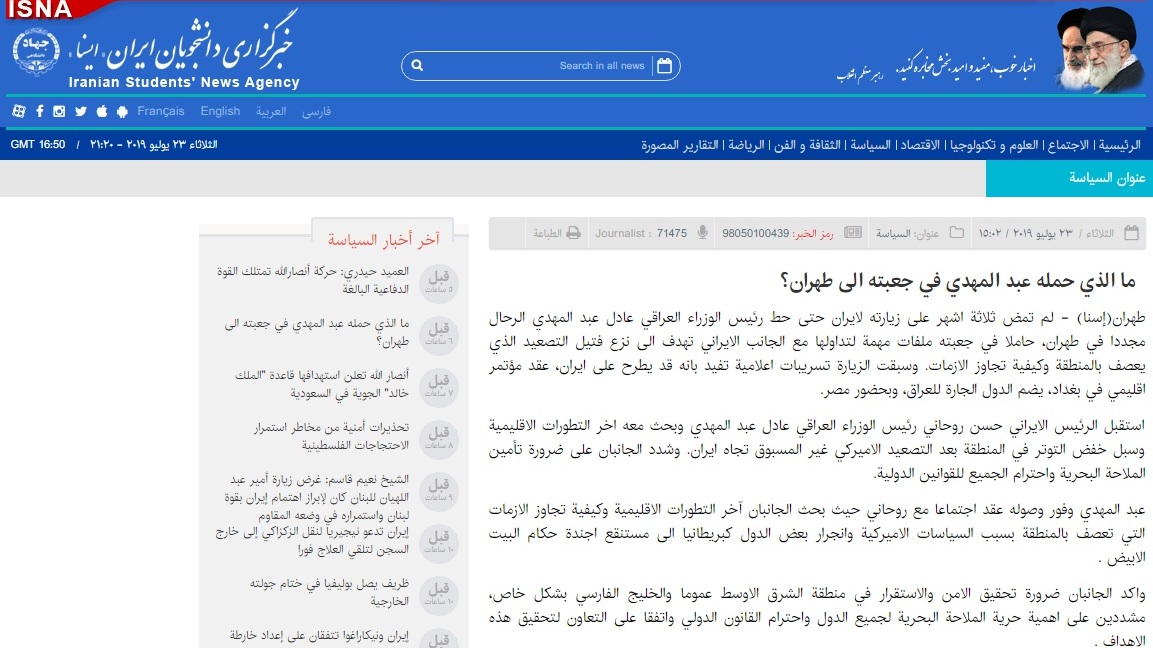This screenshot has width=1153, height=648.
Task: Open the Facebook social icon
Action: (40, 112)
